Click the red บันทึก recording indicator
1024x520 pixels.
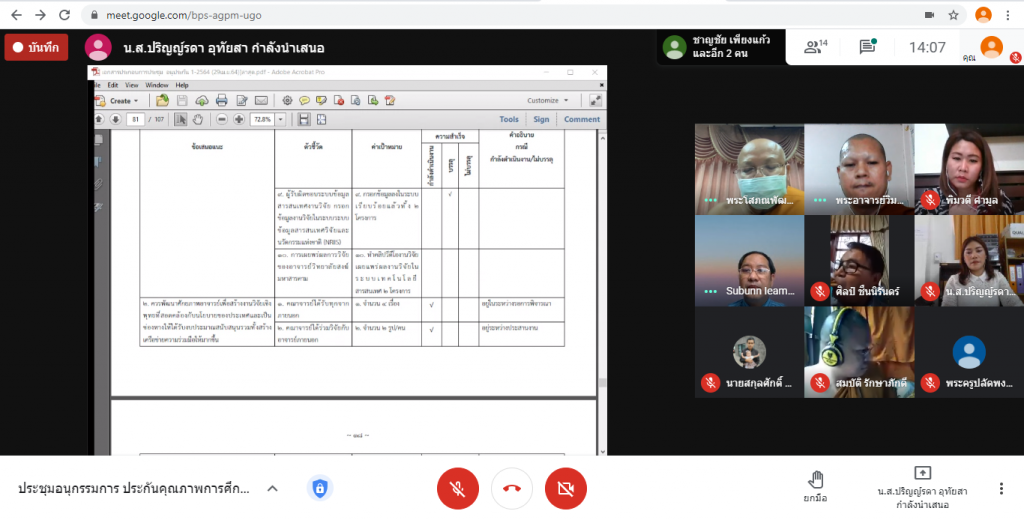click(36, 47)
